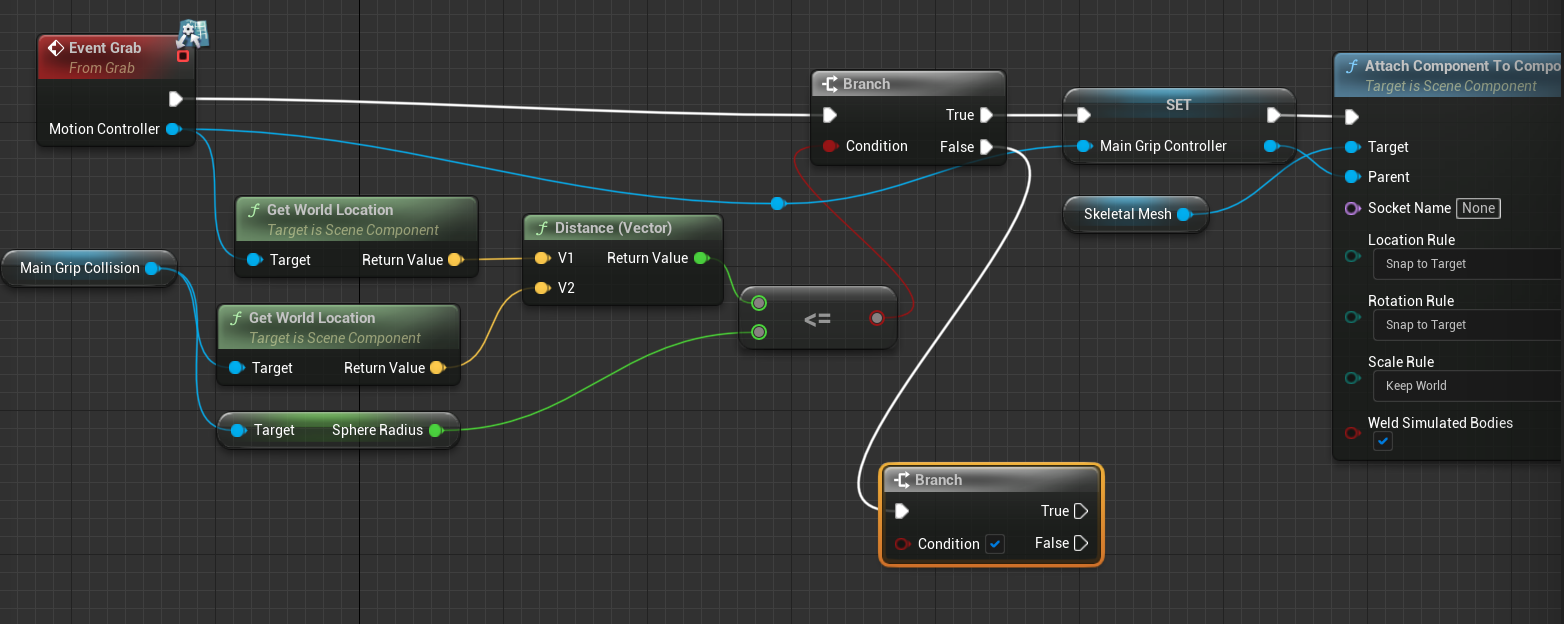Click SET node execution input pin
The image size is (1564, 624).
[1083, 115]
